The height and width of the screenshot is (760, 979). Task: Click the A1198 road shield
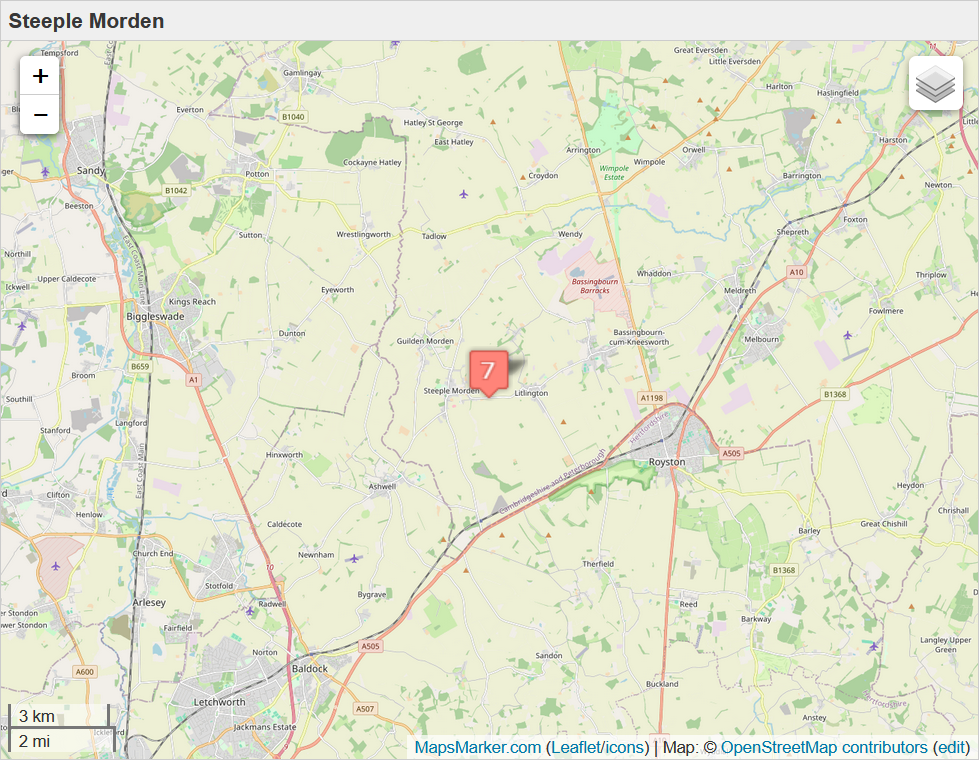click(x=652, y=398)
